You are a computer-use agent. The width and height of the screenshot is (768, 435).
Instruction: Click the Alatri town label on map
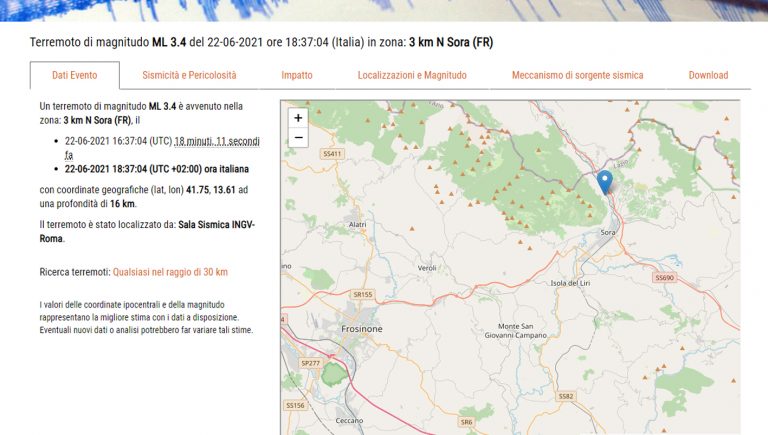coord(357,225)
